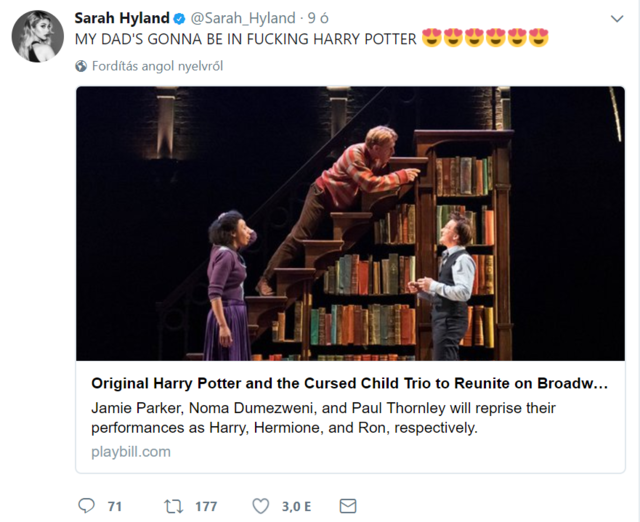Click the reply count 71
The height and width of the screenshot is (522, 640).
114,506
